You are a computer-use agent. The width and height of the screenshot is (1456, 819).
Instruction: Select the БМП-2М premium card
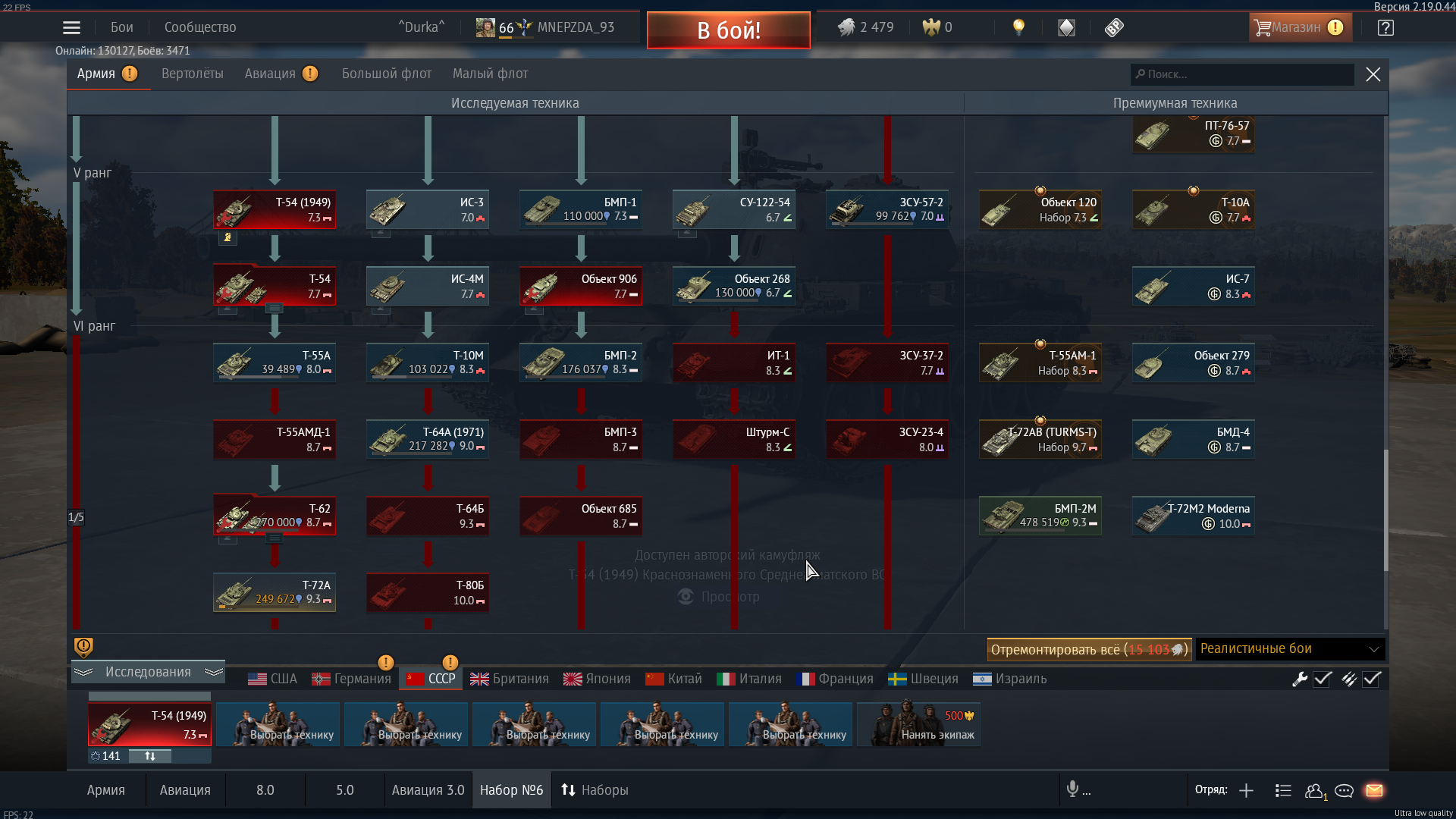coord(1040,516)
